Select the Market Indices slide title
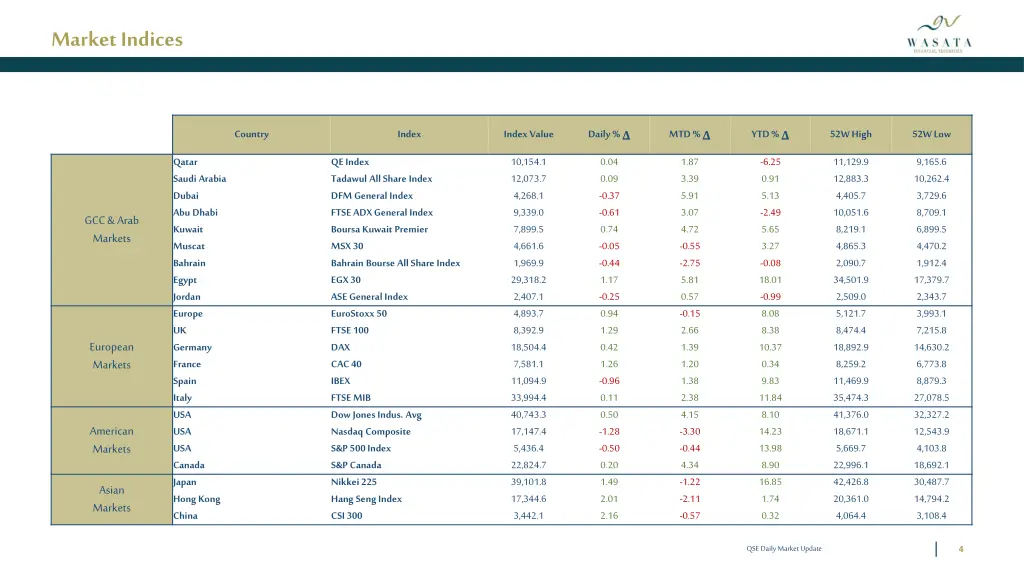Image resolution: width=1024 pixels, height=576 pixels. pyautogui.click(x=116, y=40)
